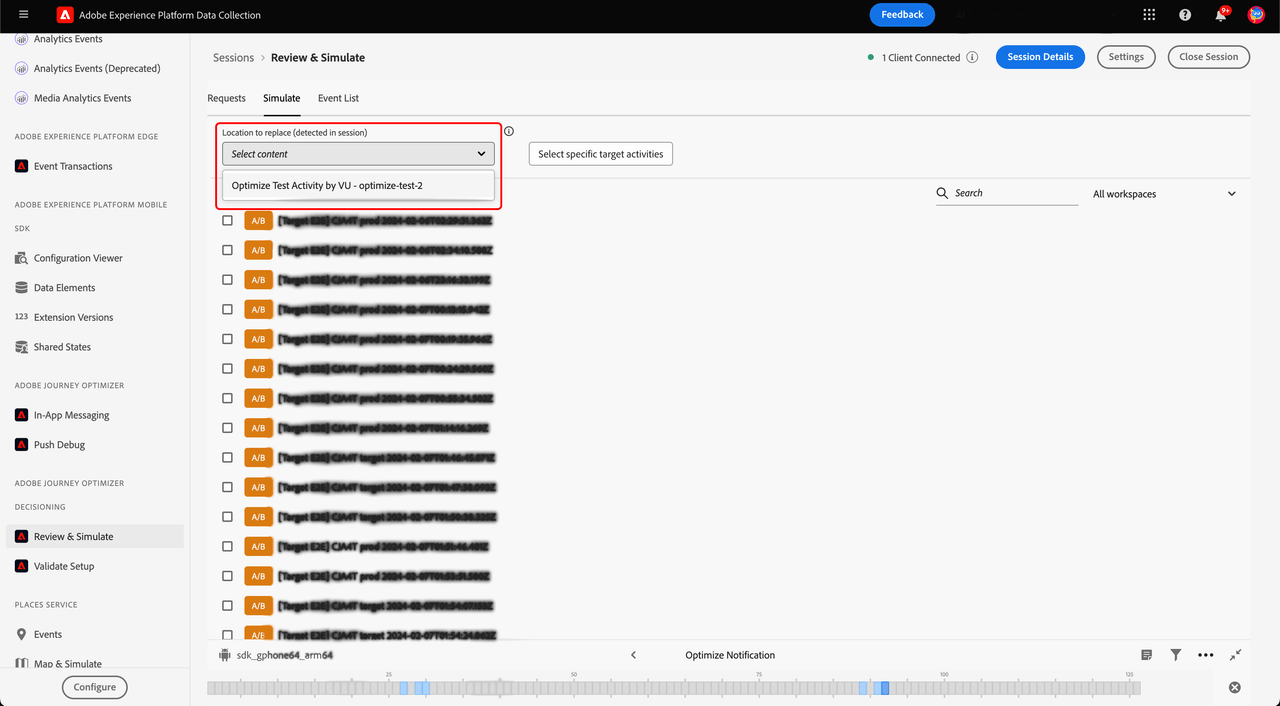Click info icon beside 1 Client Connected
1280x706 pixels.
tap(972, 57)
